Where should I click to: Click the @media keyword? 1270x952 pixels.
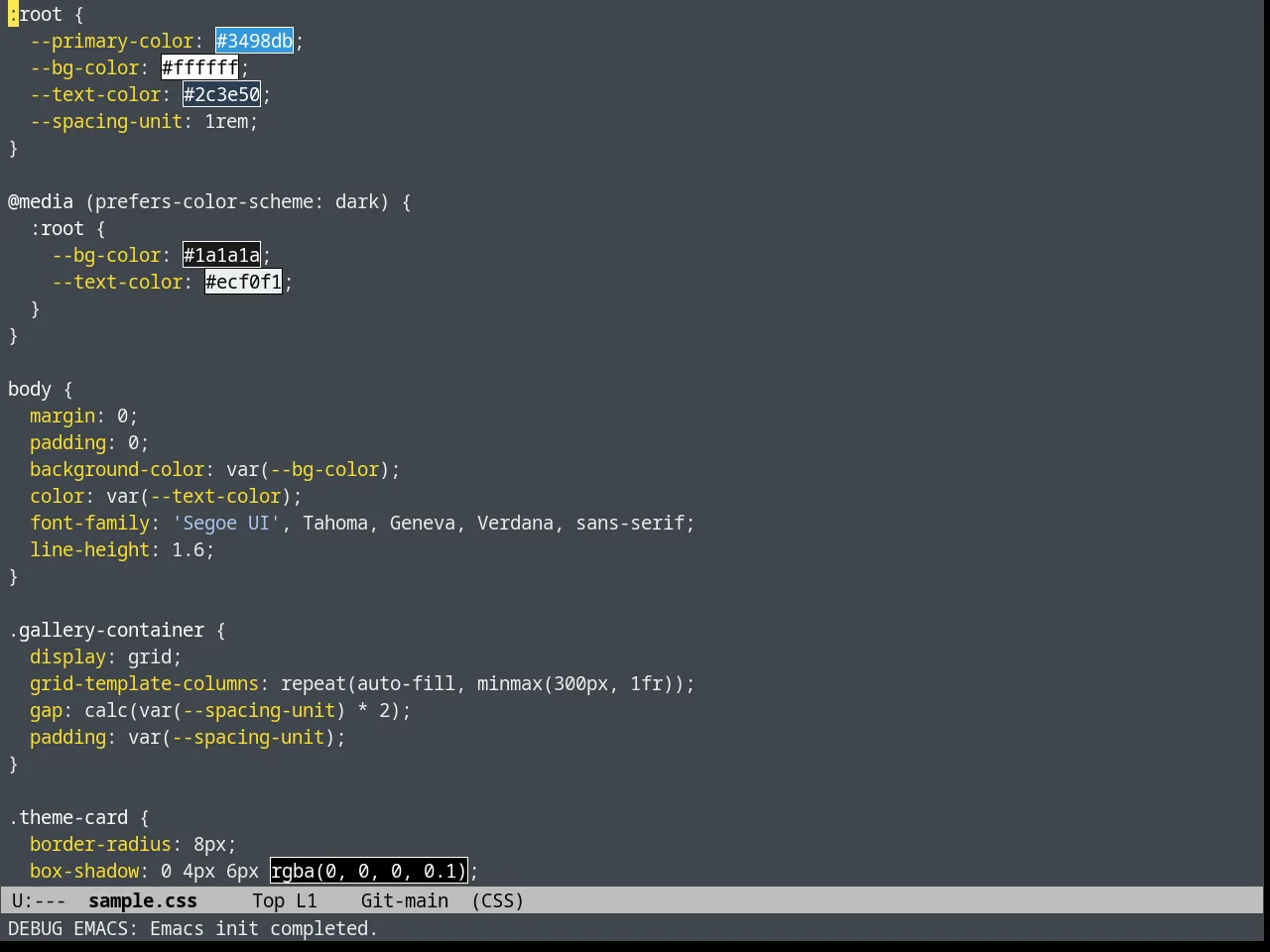[x=41, y=201]
